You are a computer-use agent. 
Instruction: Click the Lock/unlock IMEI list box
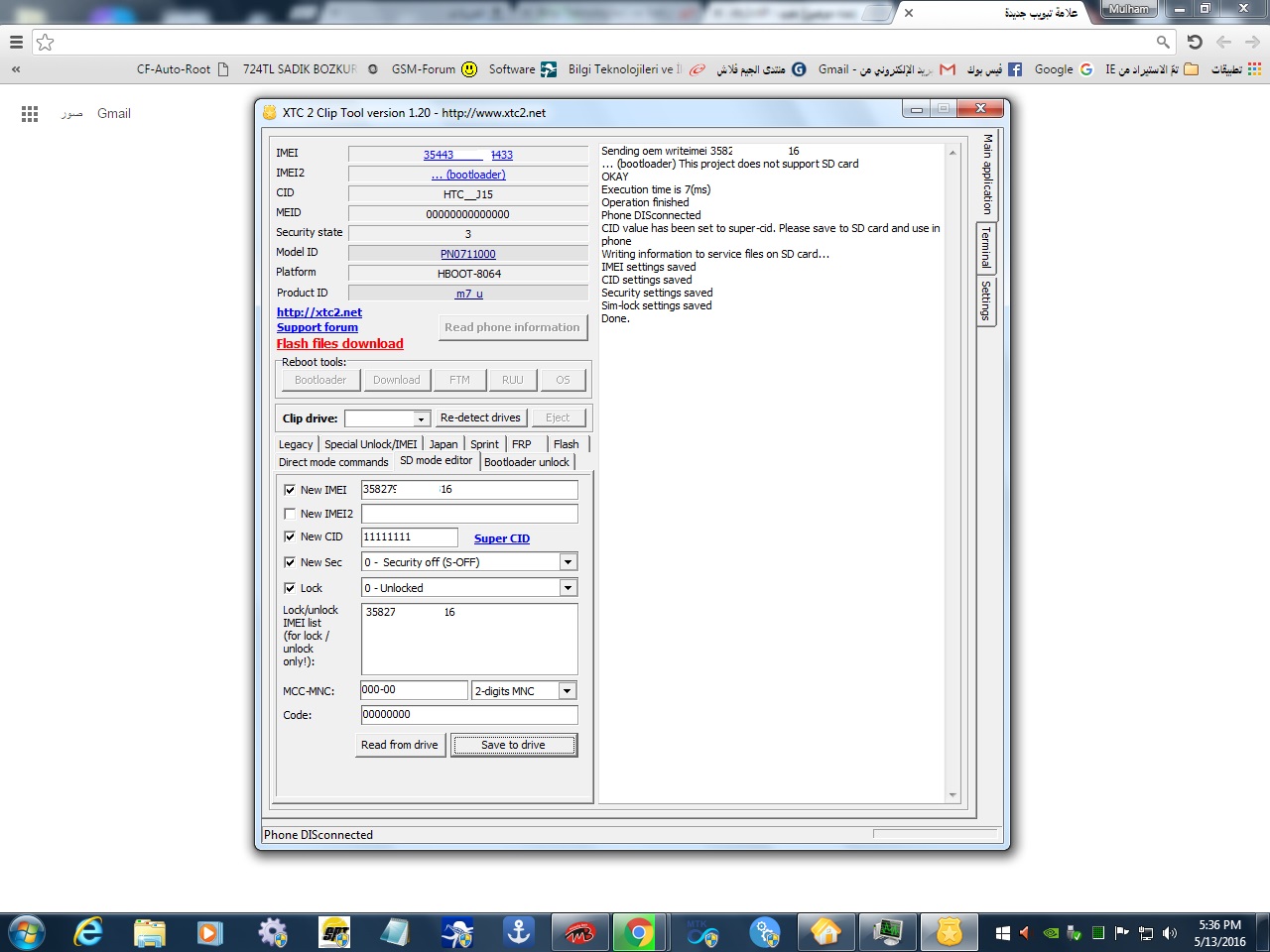469,639
